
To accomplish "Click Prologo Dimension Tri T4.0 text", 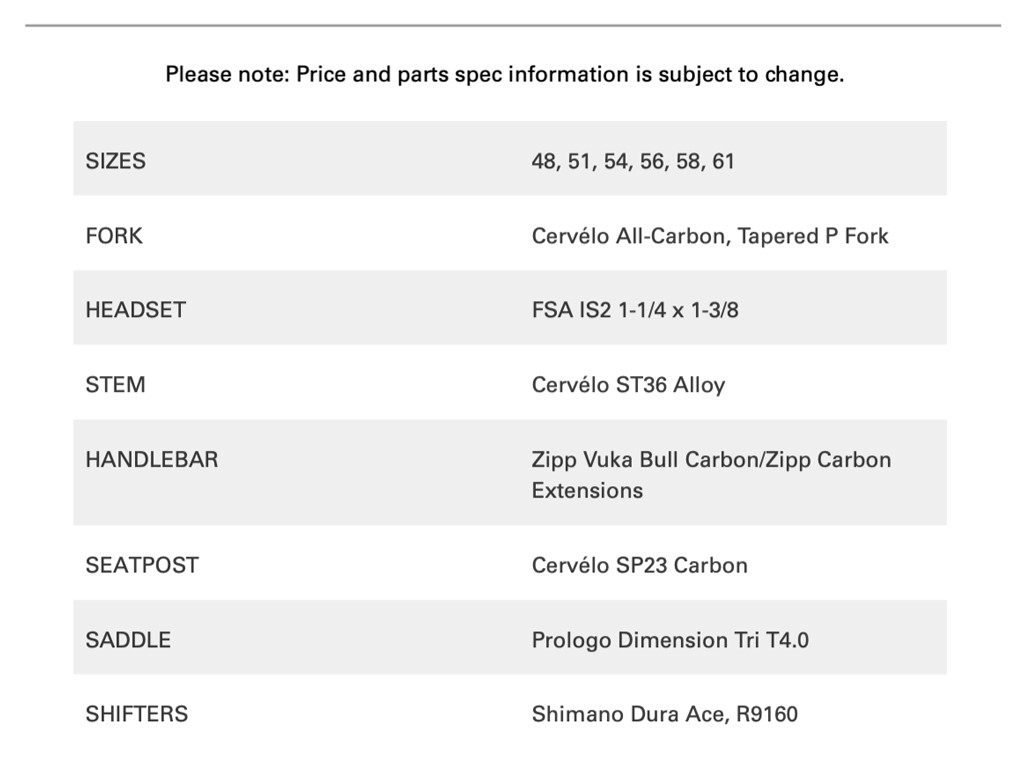I will pos(670,640).
